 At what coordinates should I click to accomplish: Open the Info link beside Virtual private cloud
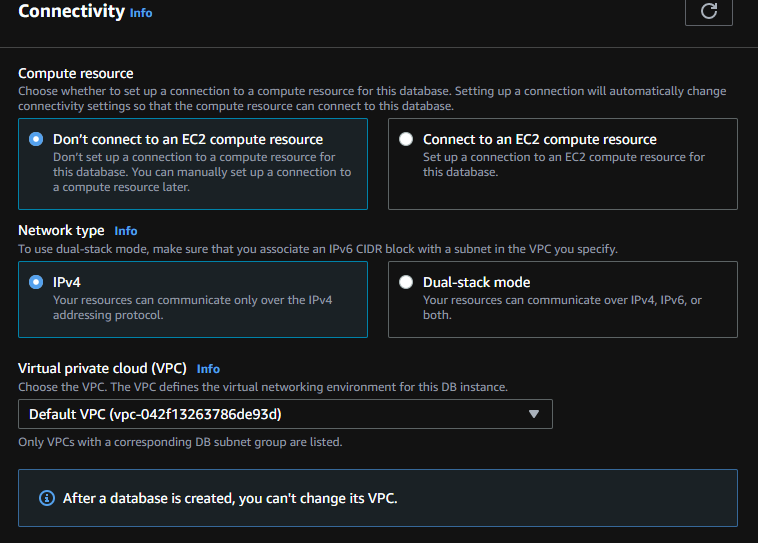[x=208, y=369]
